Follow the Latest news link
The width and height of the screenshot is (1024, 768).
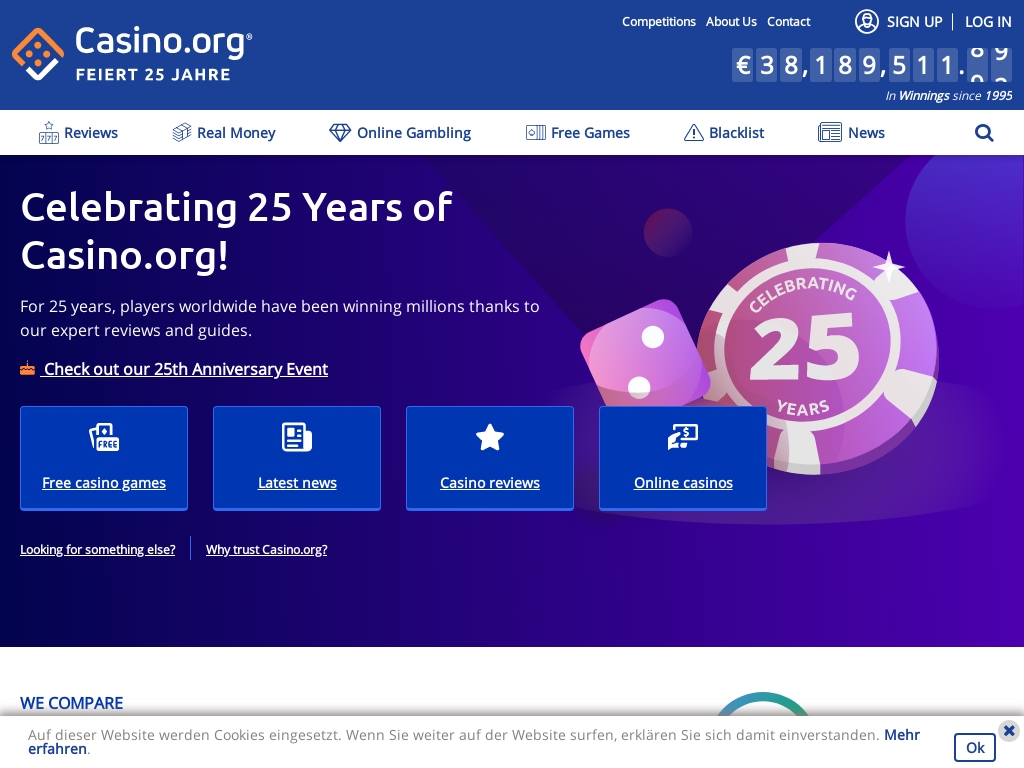(297, 483)
